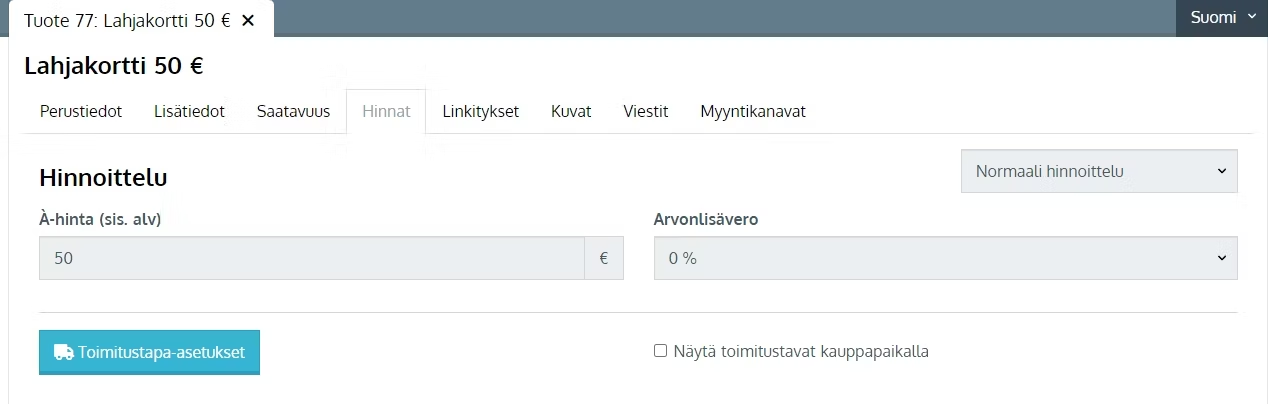Switch to the Kuvat tab

[571, 111]
